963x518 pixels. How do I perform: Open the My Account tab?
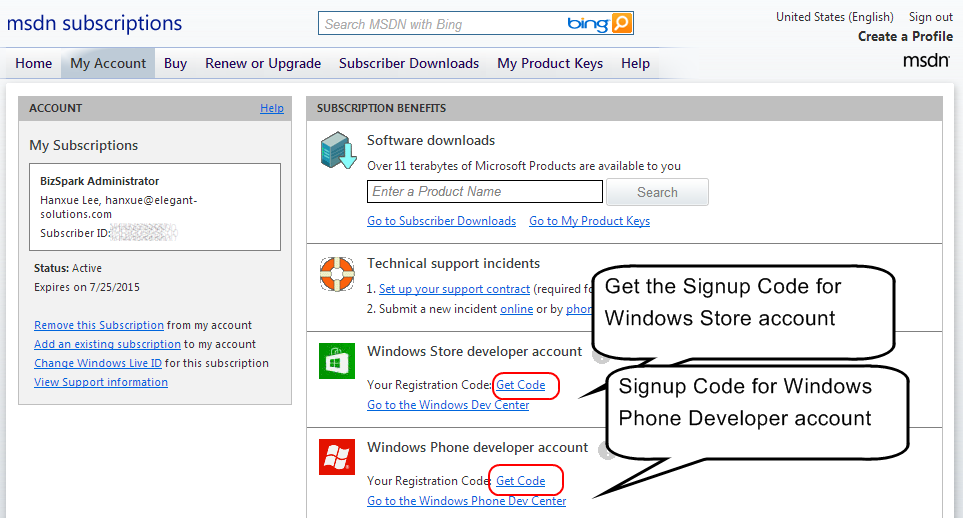(x=108, y=63)
